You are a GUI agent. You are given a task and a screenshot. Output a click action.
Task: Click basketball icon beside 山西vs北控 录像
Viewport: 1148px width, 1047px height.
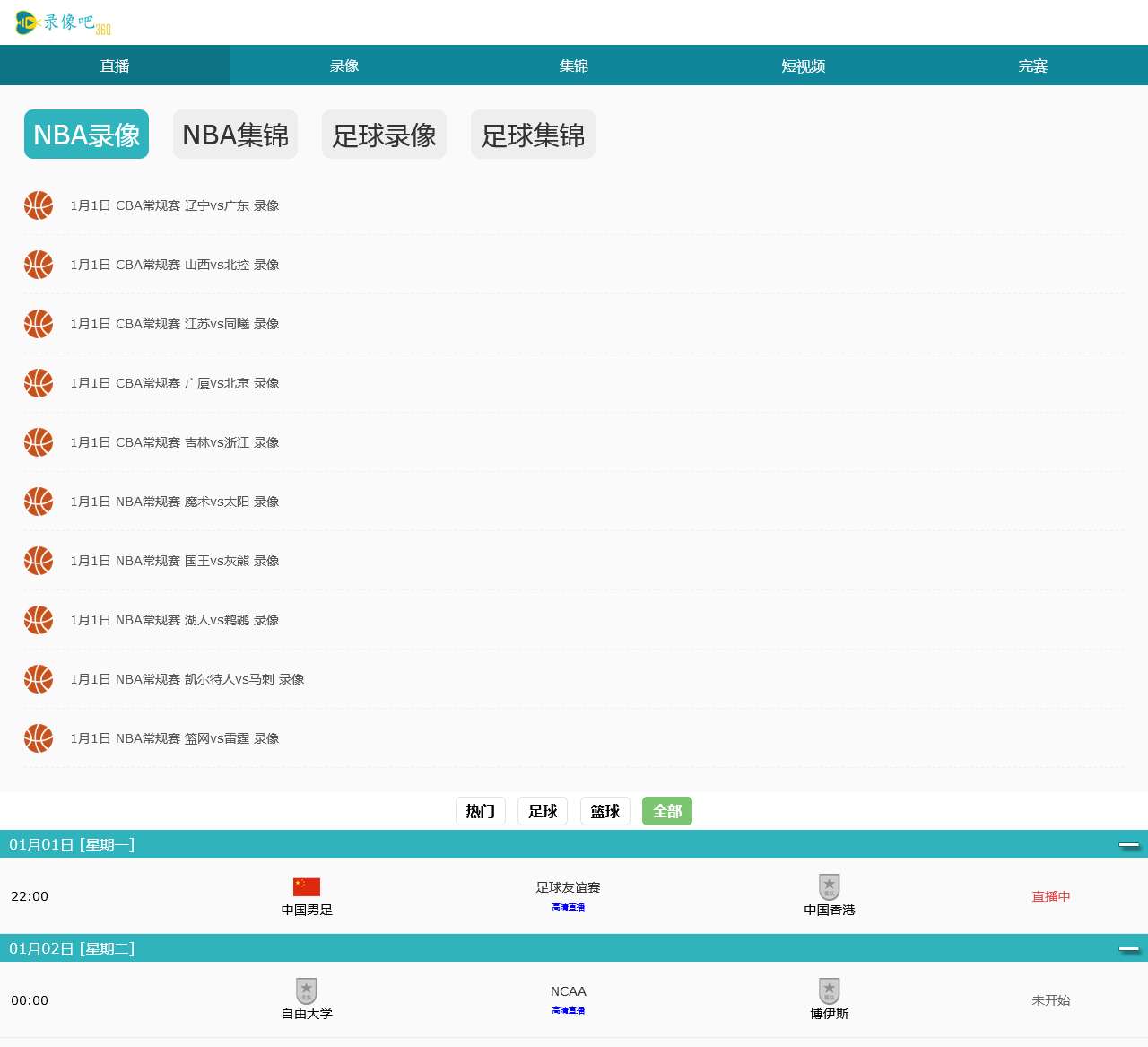click(39, 265)
